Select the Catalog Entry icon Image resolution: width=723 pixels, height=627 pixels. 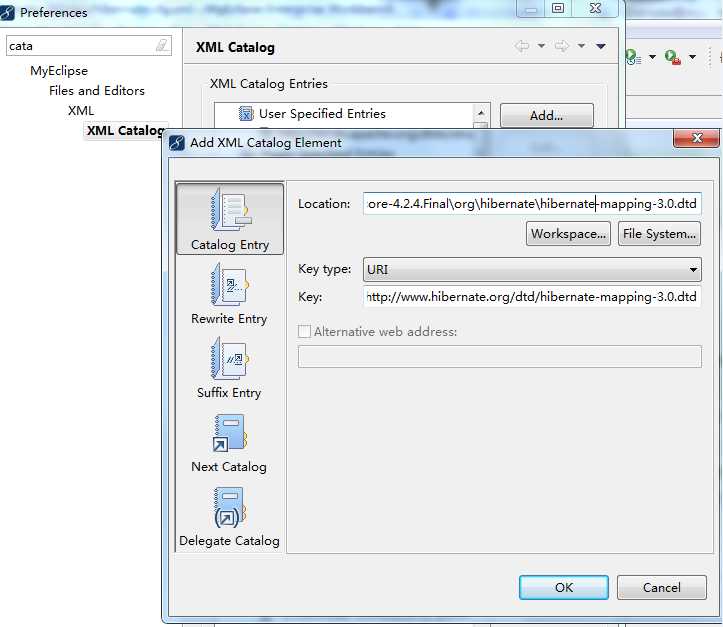point(230,211)
